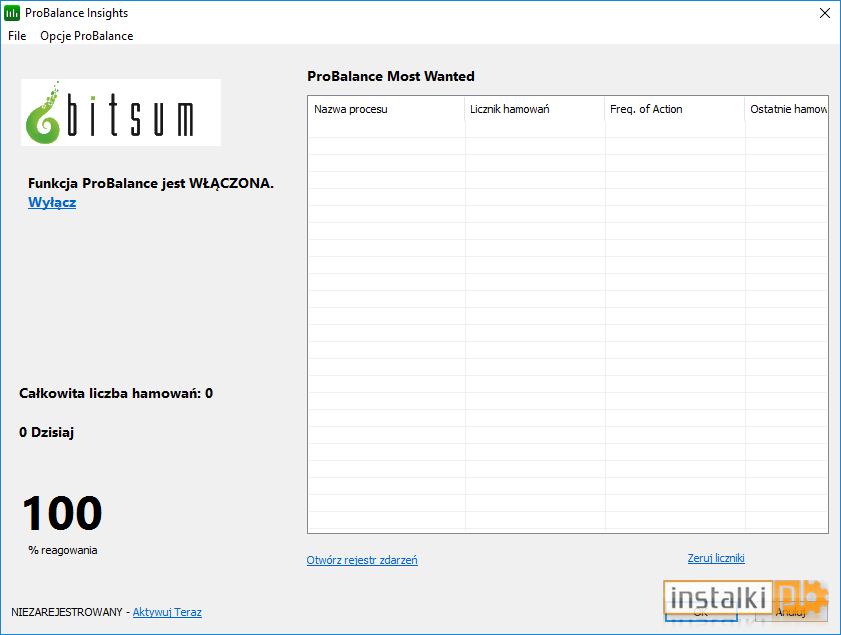Open the Opcje ProBalance menu
841x635 pixels.
pyautogui.click(x=86, y=36)
